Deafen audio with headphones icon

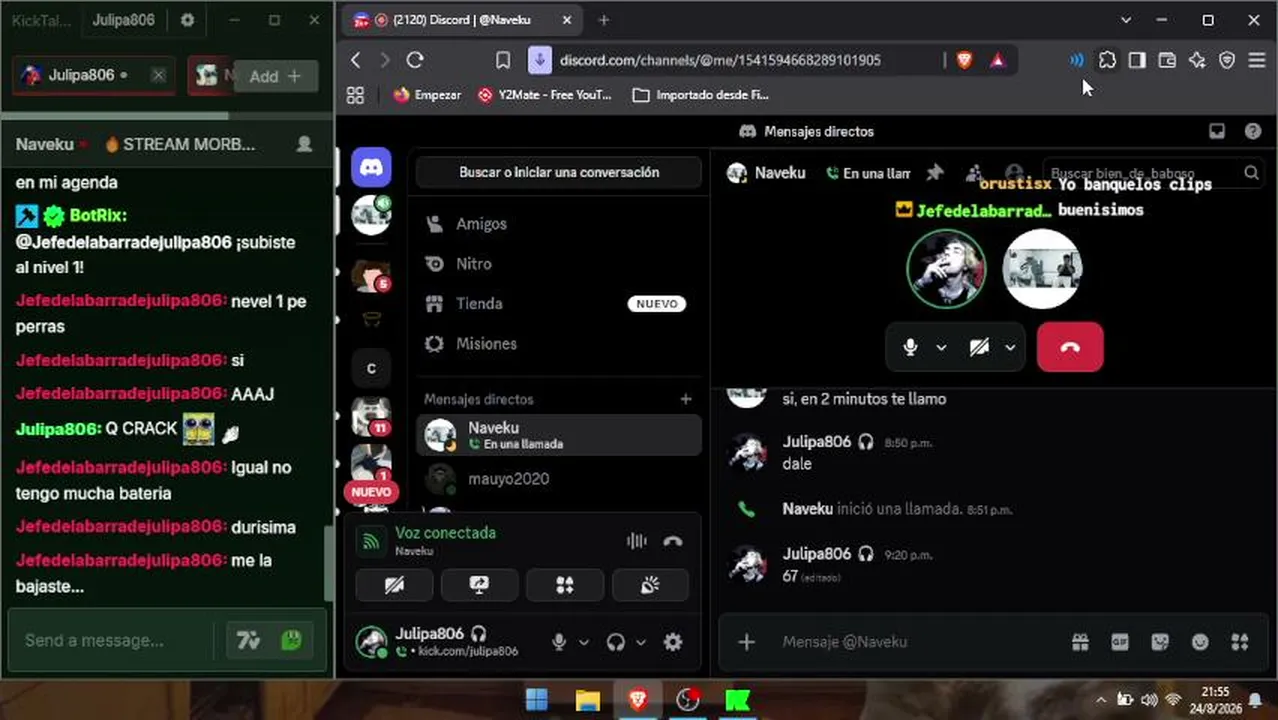coord(616,642)
